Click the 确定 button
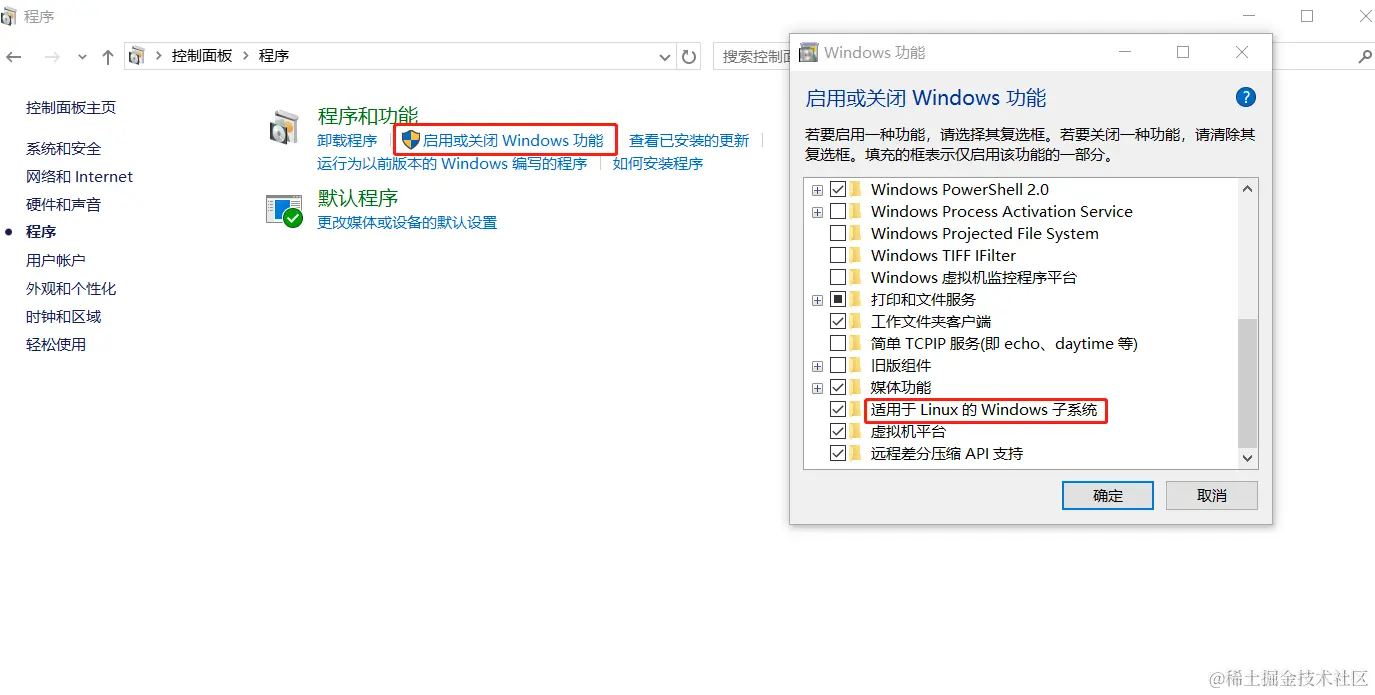Image resolution: width=1375 pixels, height=695 pixels. [1107, 495]
